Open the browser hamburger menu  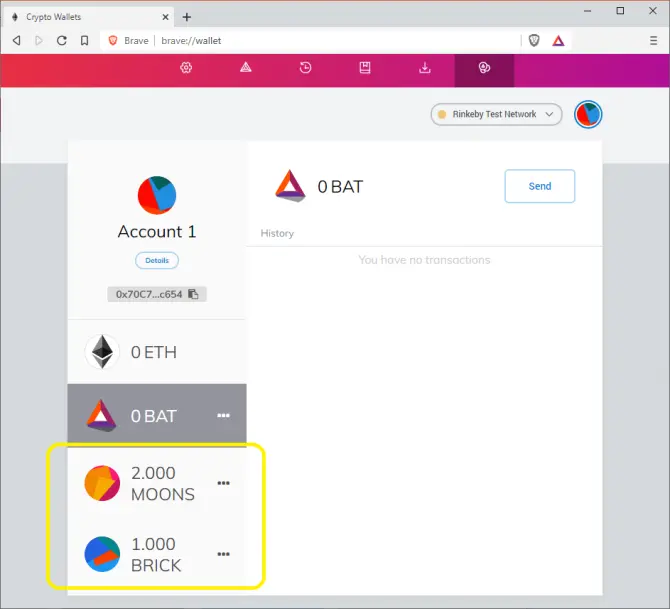653,41
